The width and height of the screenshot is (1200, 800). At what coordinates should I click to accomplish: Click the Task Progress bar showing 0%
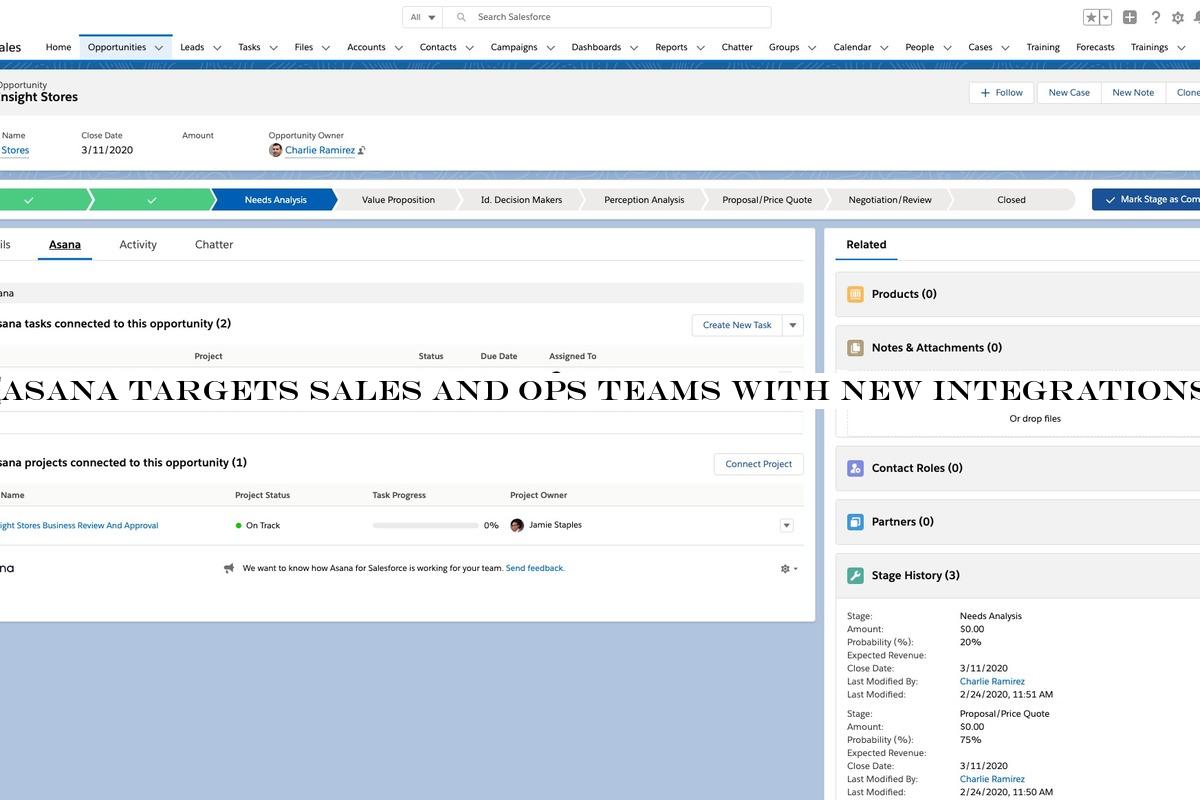point(425,526)
